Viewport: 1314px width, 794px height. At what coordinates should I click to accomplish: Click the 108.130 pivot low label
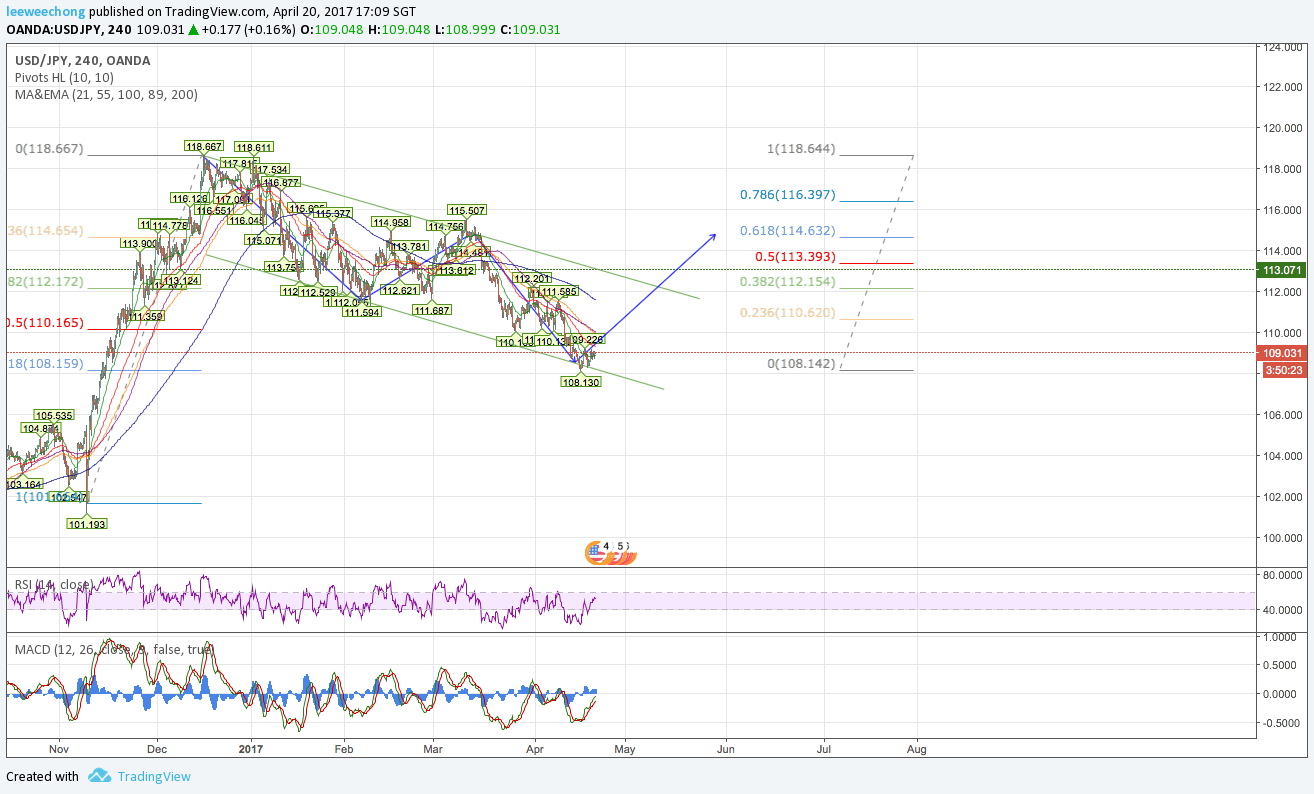[x=581, y=382]
